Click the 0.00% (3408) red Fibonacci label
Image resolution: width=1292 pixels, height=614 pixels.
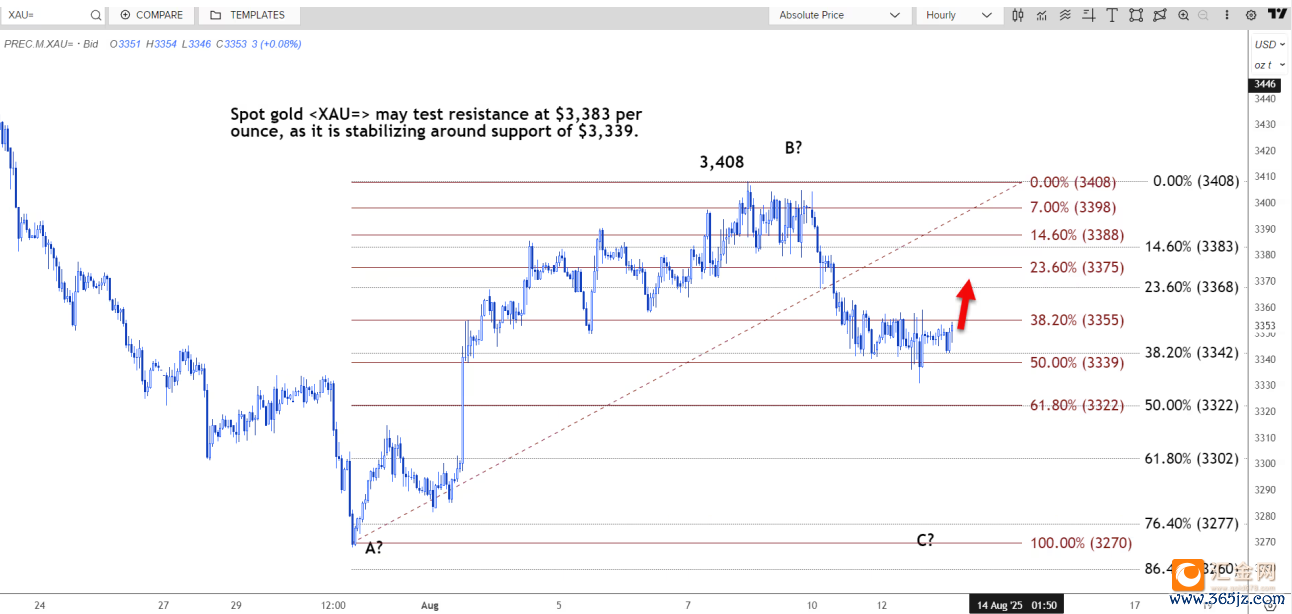click(x=1073, y=182)
